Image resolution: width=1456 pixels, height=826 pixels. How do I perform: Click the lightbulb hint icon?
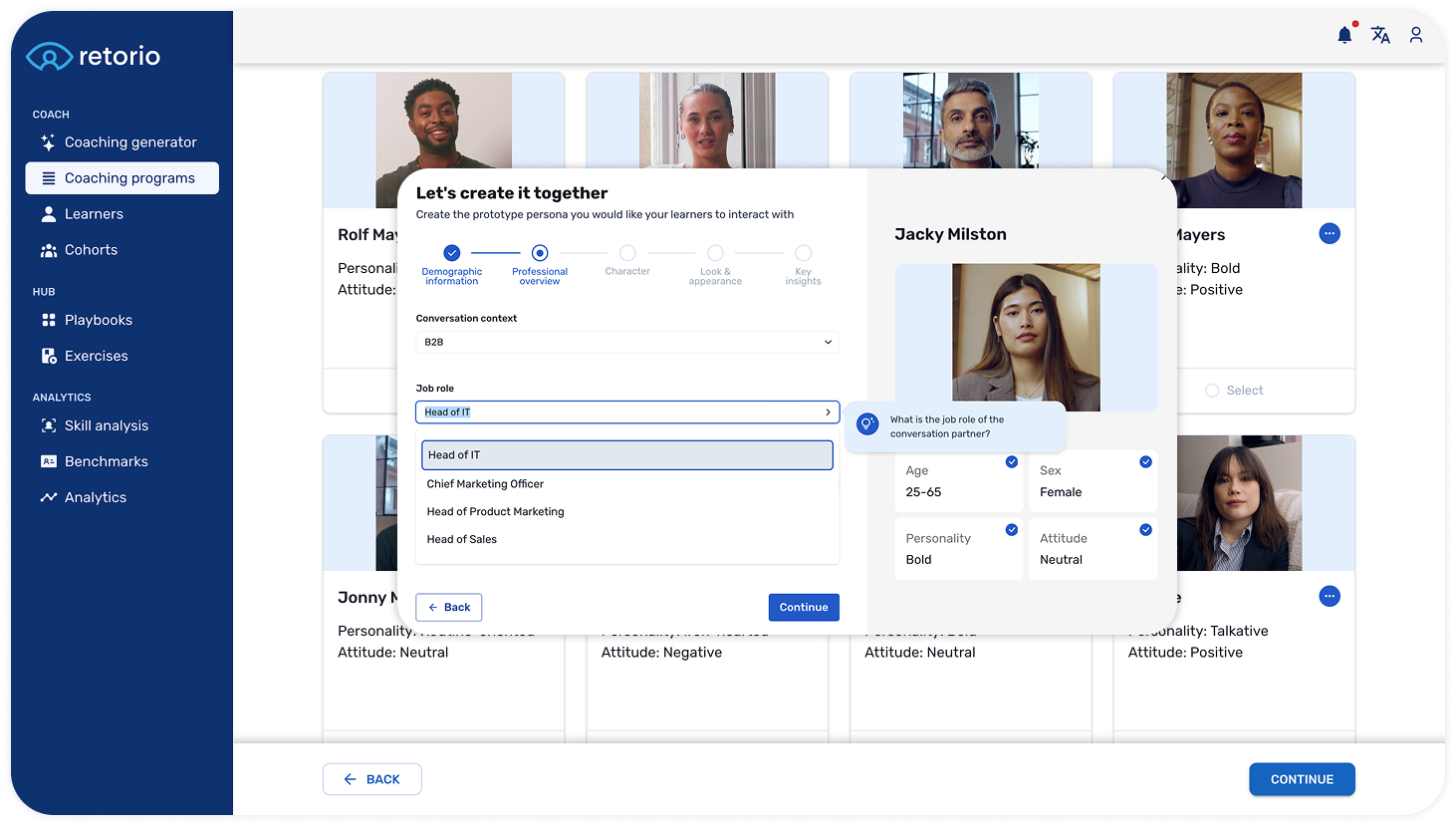[867, 424]
